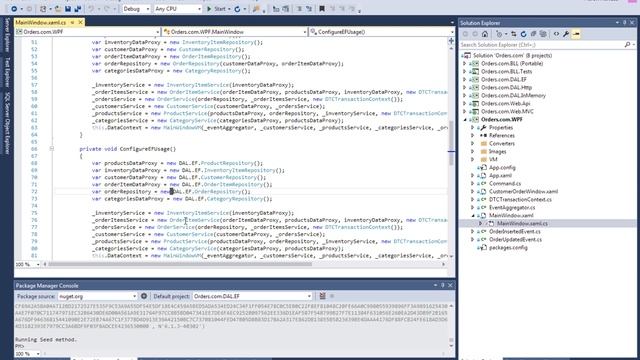
Task: Click the Collapse All icon in Solution Explorer
Action: (533, 34)
